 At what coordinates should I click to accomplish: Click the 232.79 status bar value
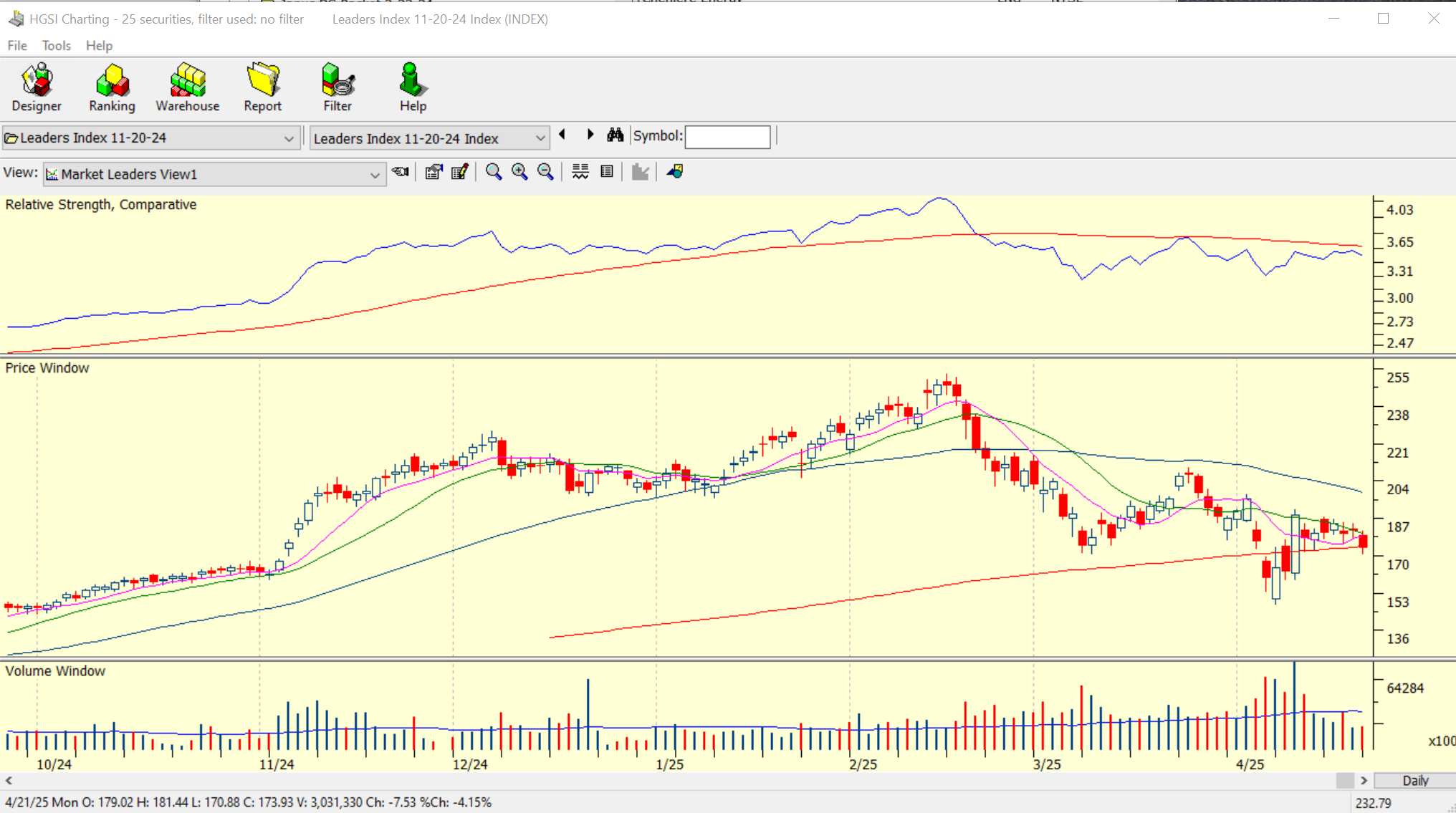click(1374, 803)
